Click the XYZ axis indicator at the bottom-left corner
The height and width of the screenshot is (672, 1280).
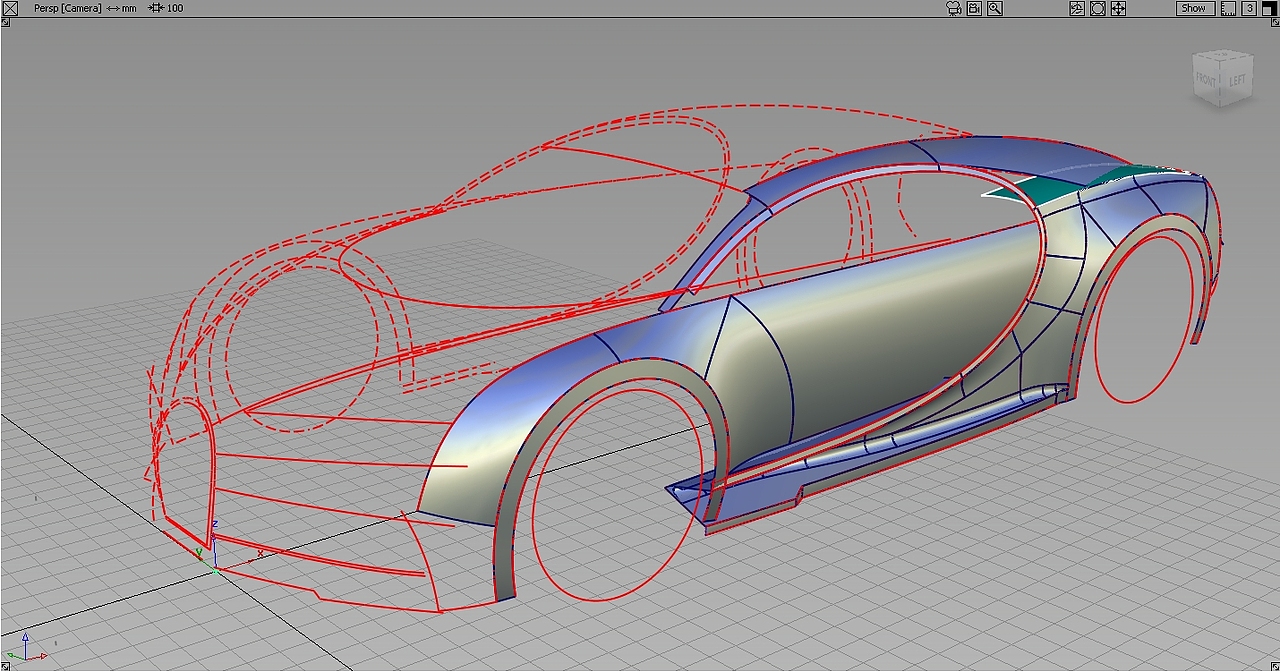click(26, 647)
